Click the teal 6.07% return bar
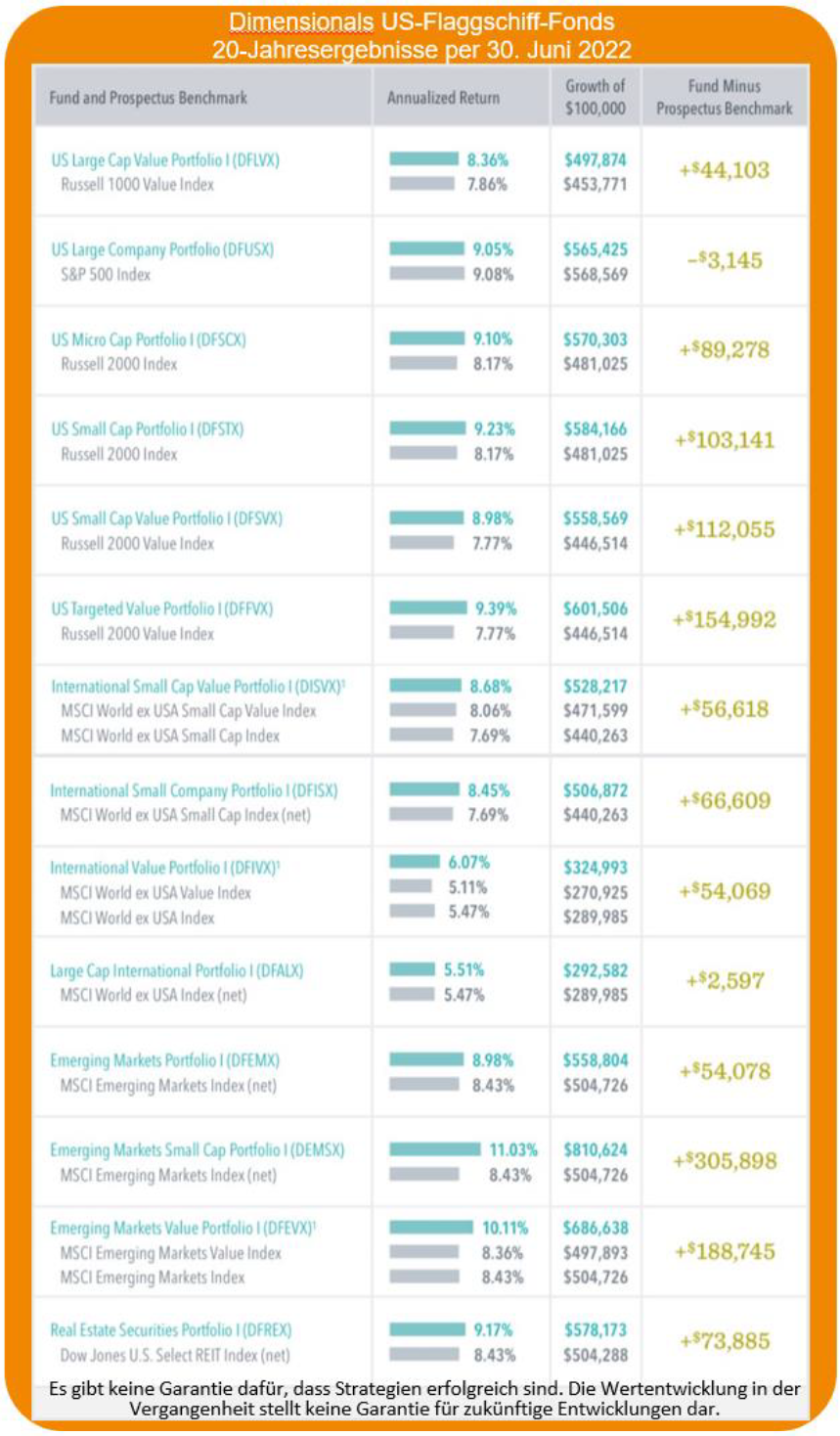Viewport: 840px width, 1436px height. 415,862
